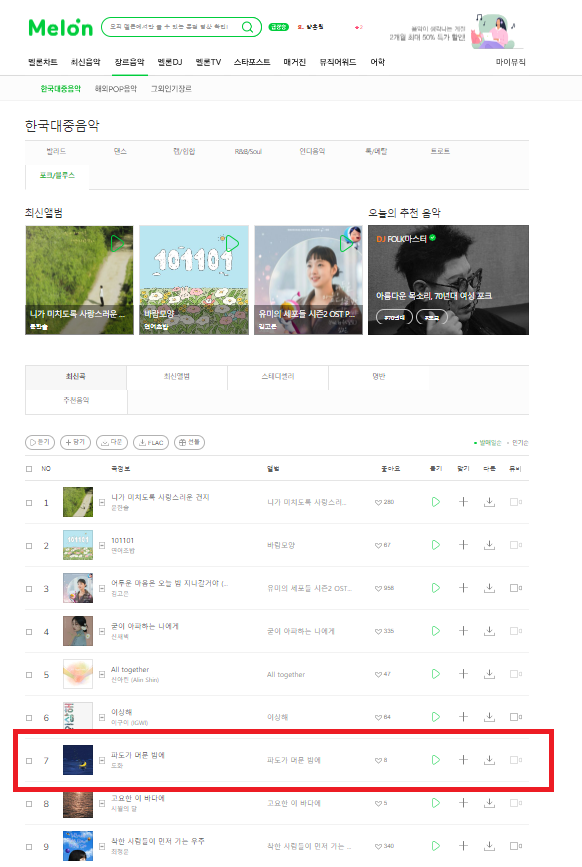Click the FLAC download button

(x=151, y=442)
